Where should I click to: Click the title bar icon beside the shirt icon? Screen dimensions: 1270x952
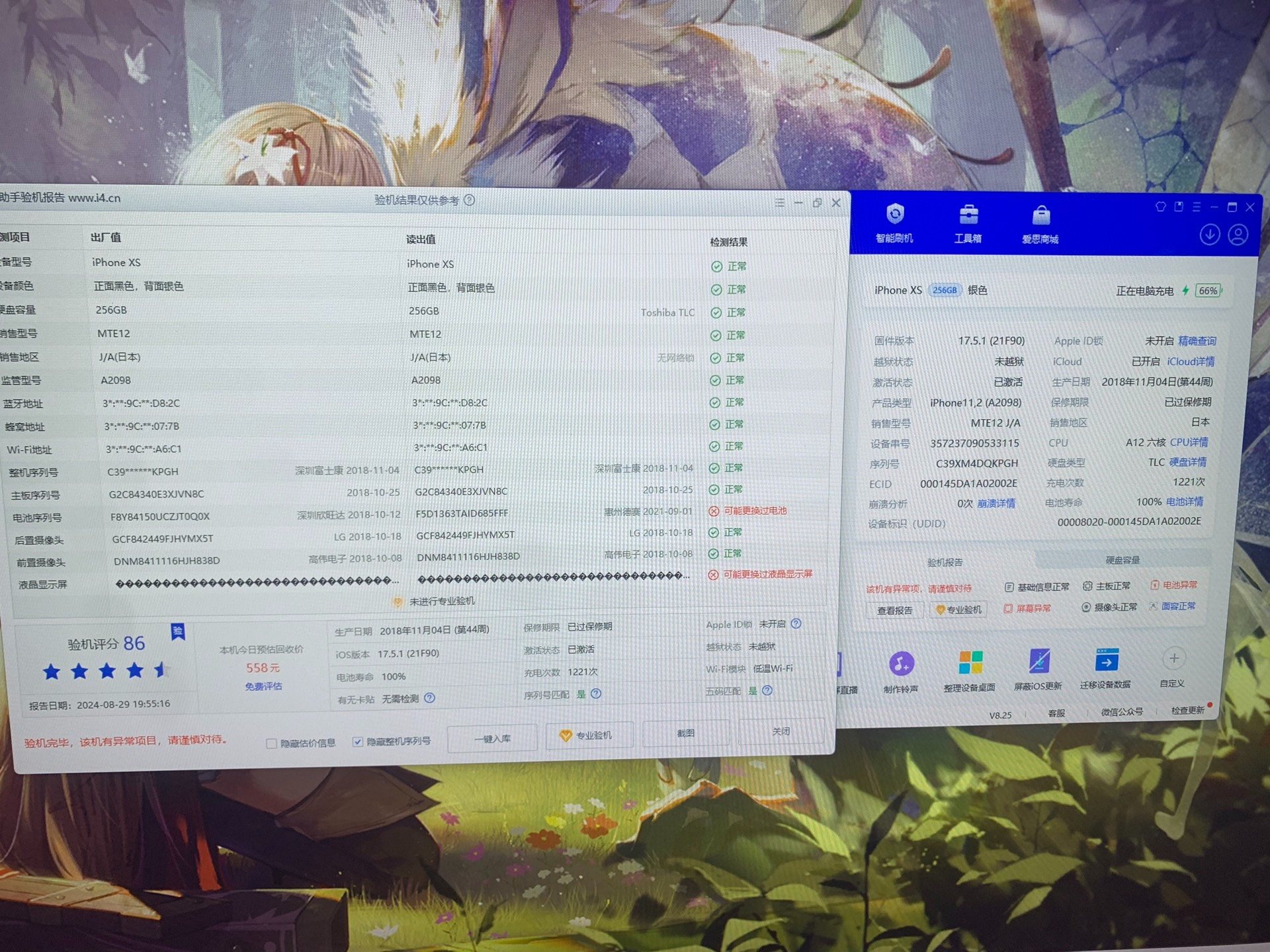(x=1179, y=207)
